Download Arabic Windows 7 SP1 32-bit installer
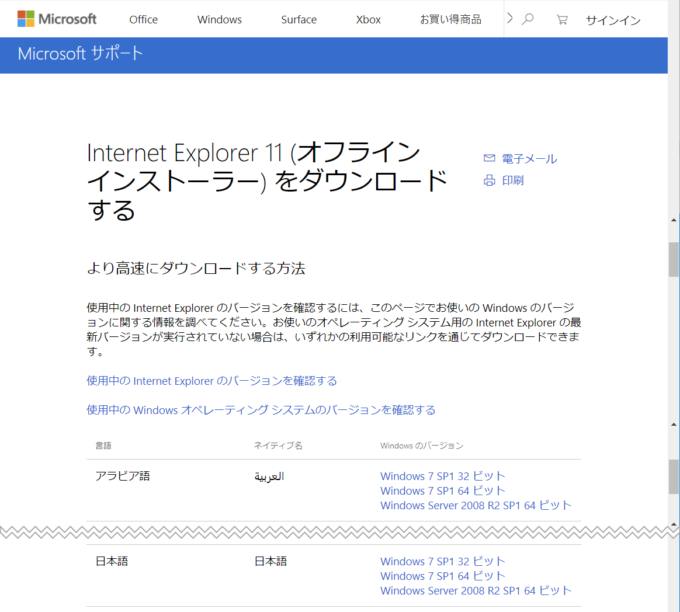 tap(443, 476)
